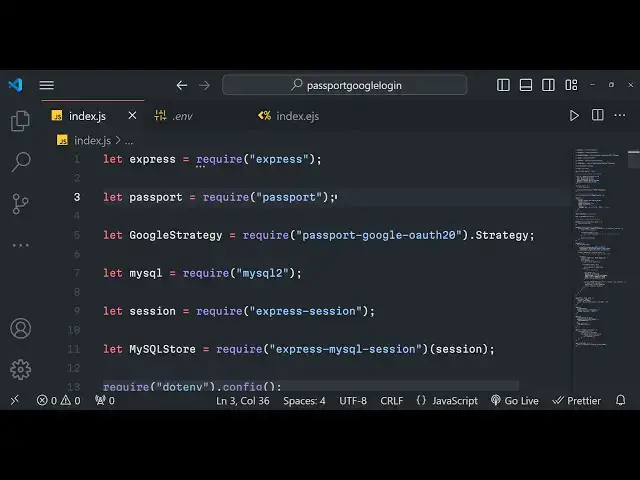Open notifications bell icon
The image size is (640, 480).
pyautogui.click(x=620, y=400)
